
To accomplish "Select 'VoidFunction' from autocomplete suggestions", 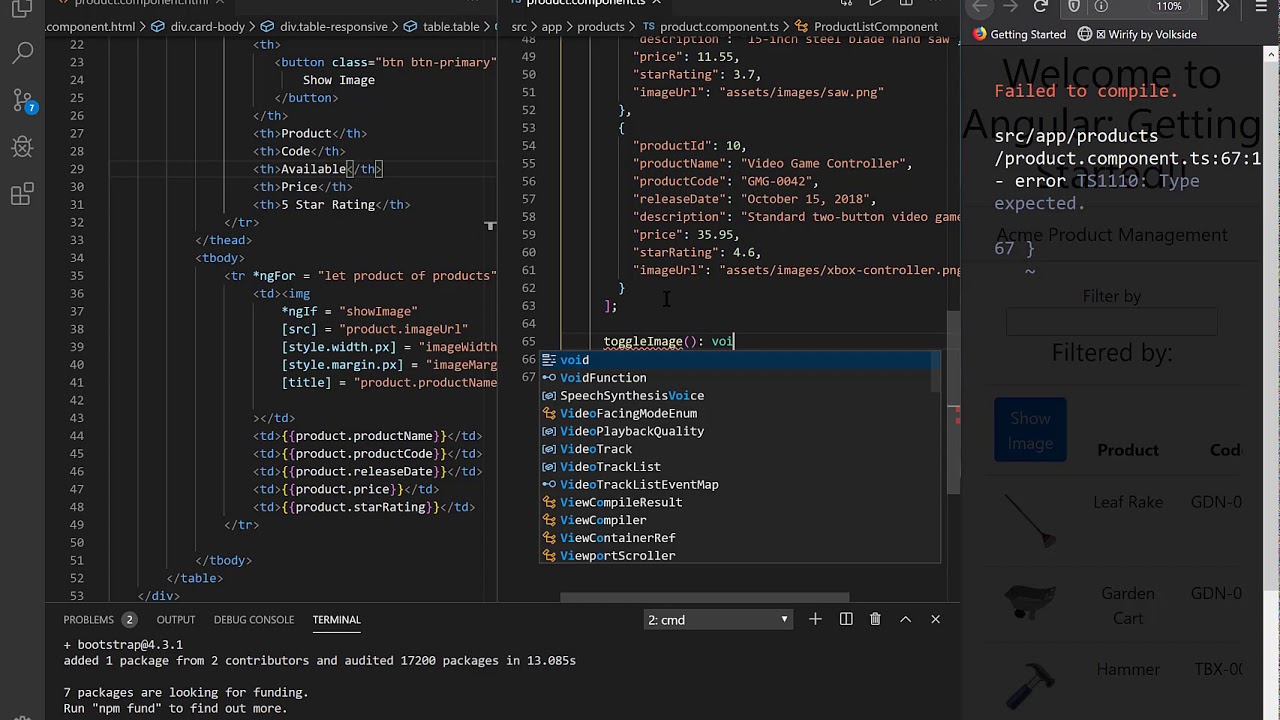I will tap(603, 378).
